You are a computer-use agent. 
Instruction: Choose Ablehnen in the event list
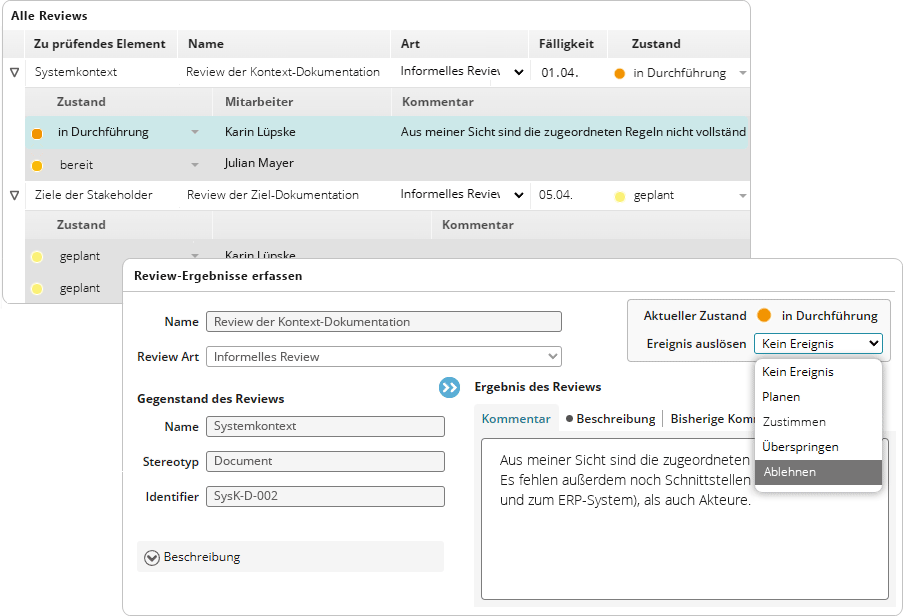[818, 472]
